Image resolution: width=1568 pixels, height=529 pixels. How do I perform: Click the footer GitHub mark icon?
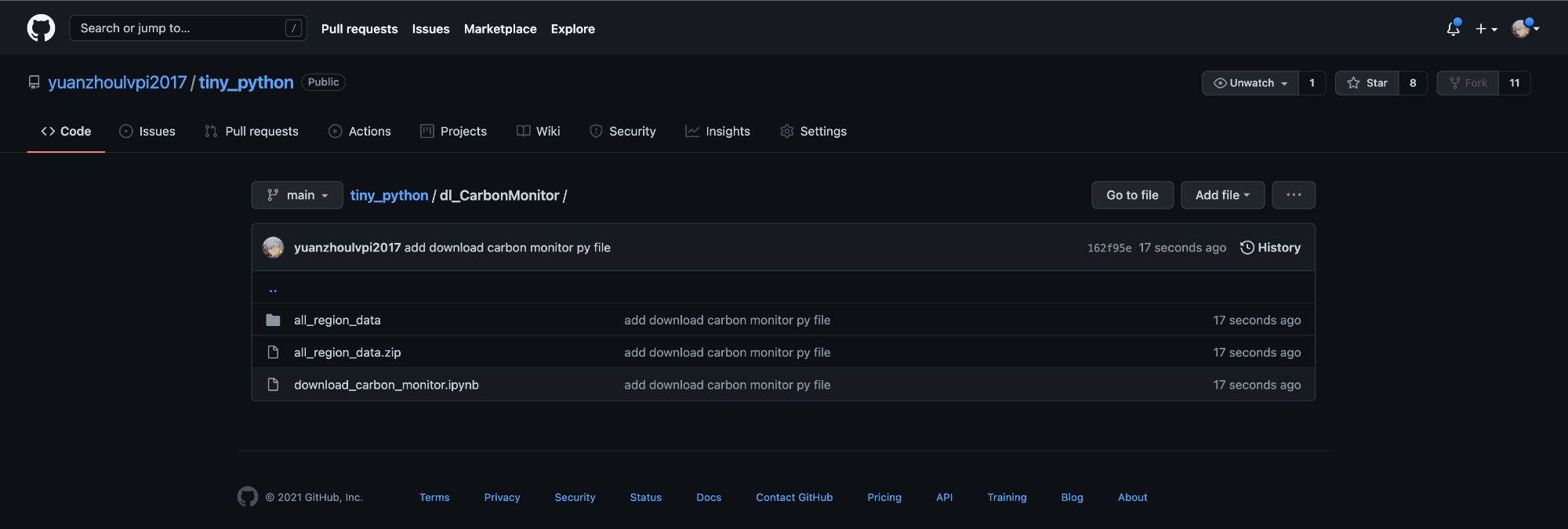(248, 497)
